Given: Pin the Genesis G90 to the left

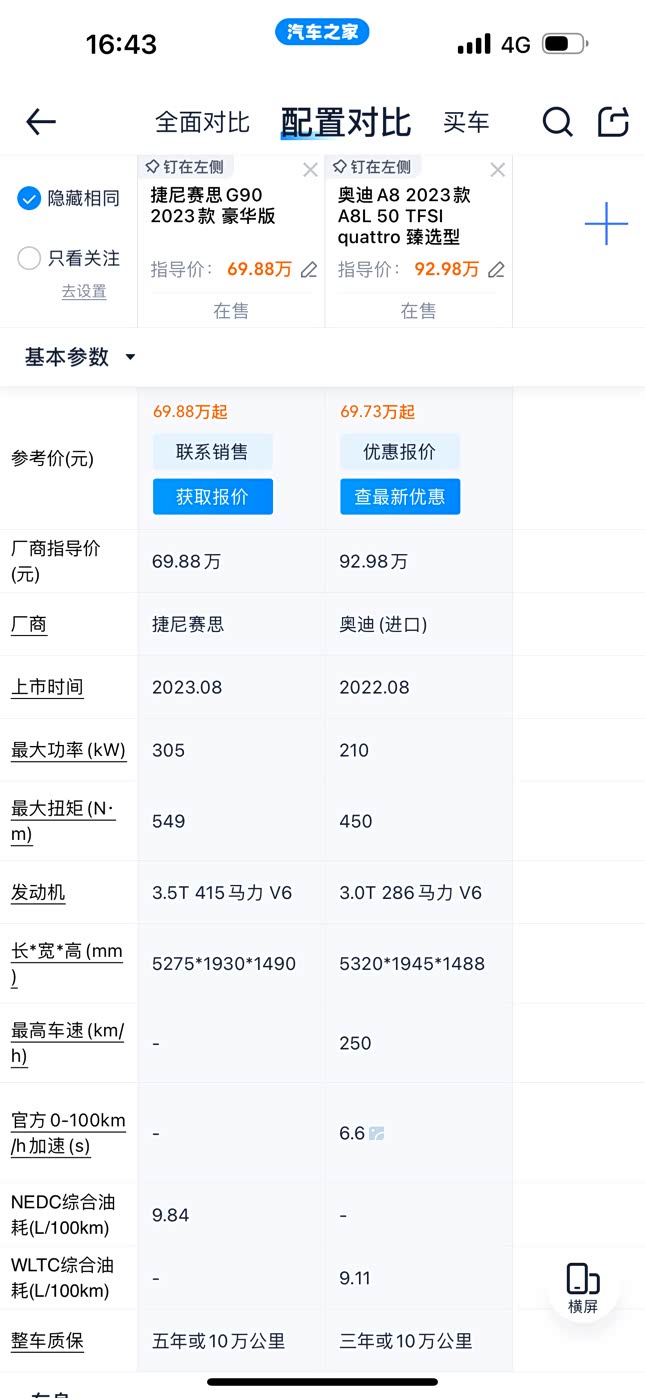Looking at the screenshot, I should [x=185, y=167].
